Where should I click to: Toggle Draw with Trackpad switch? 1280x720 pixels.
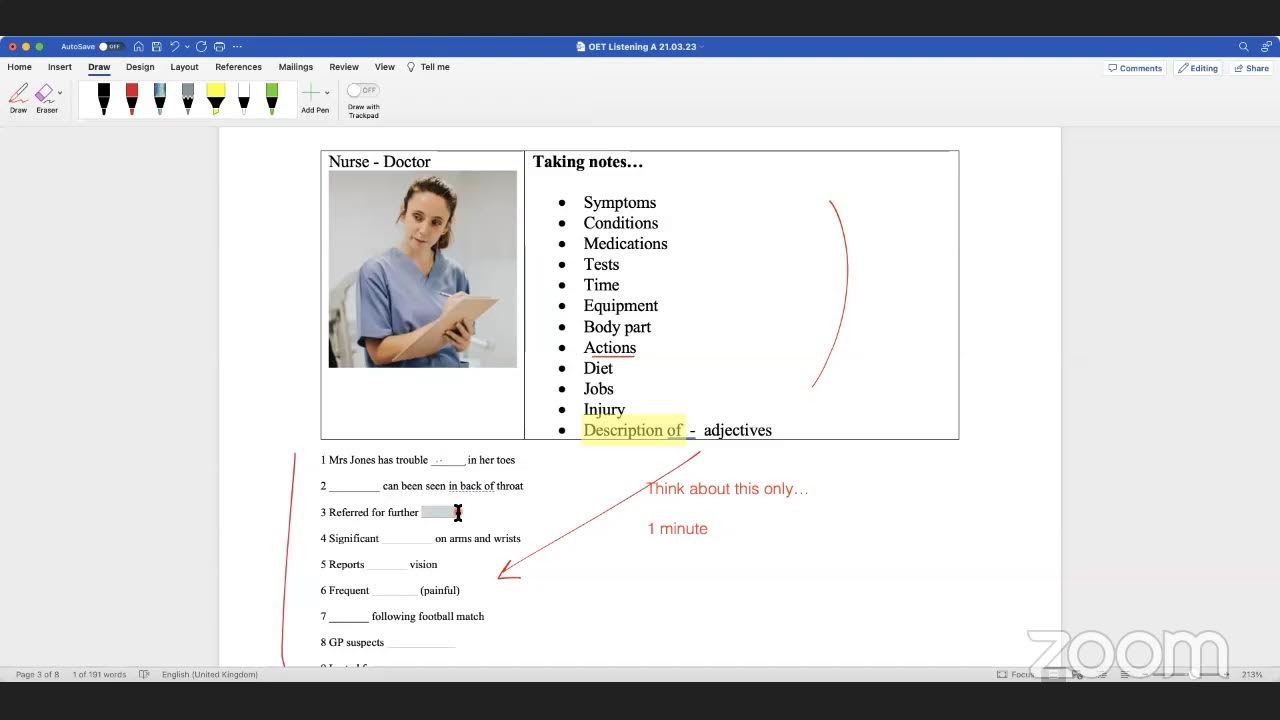click(362, 90)
